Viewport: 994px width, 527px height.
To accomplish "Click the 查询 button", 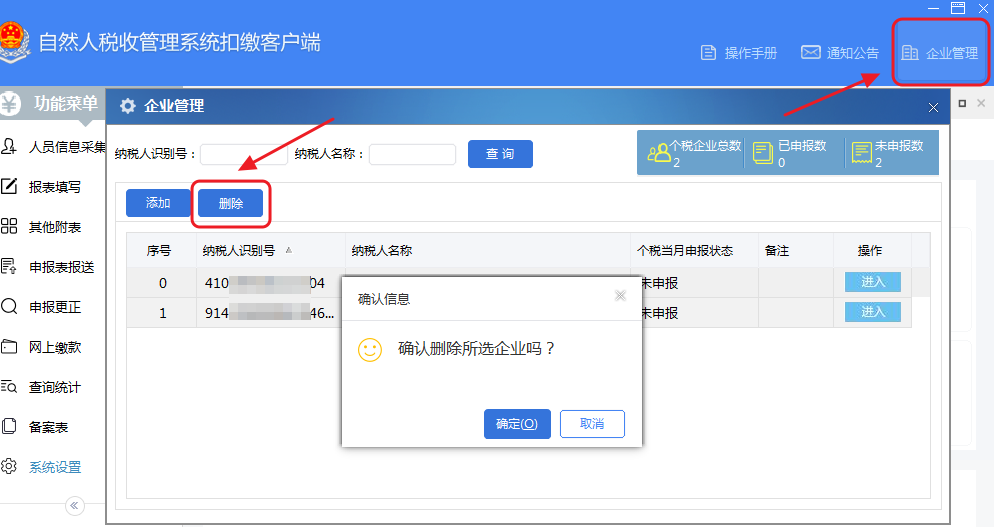I will (x=500, y=154).
